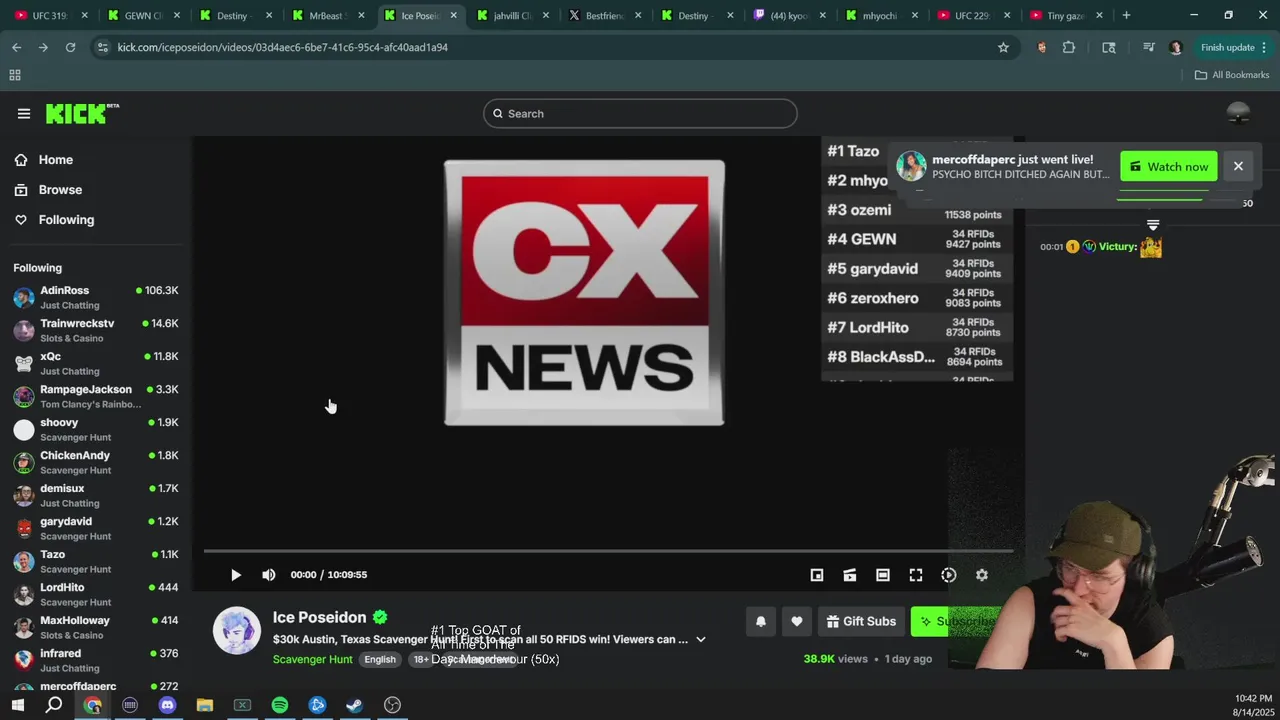Open mini player mode icon

(x=817, y=575)
